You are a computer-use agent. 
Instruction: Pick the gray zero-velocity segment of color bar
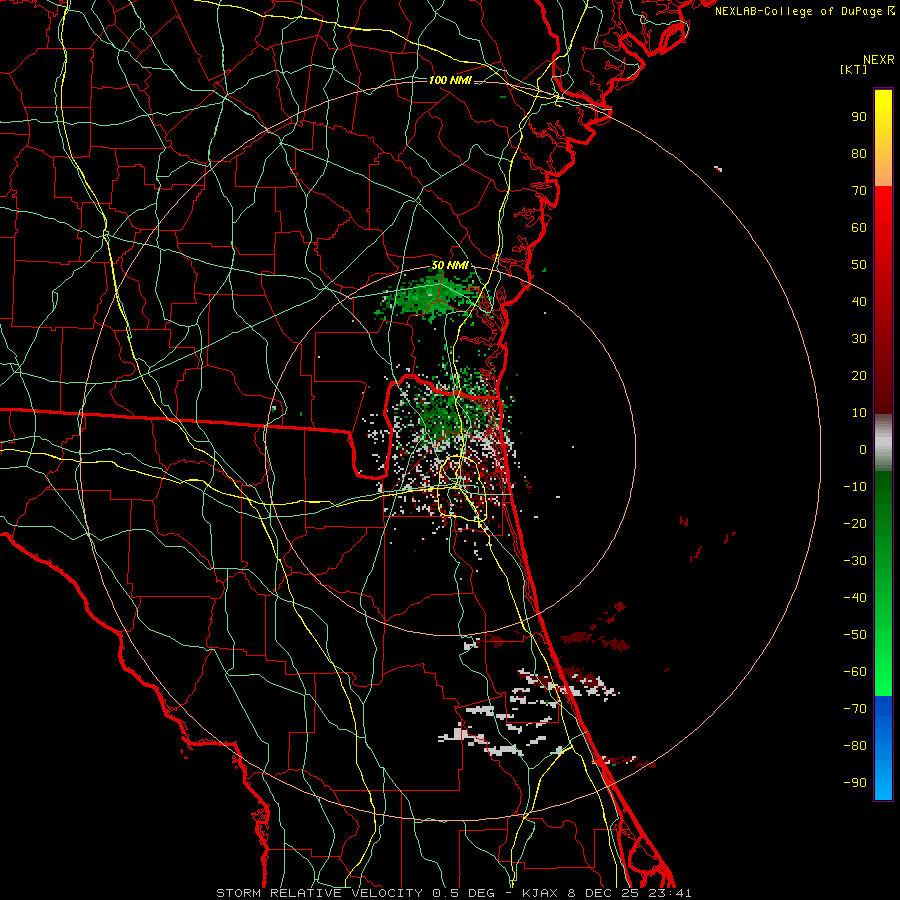883,443
